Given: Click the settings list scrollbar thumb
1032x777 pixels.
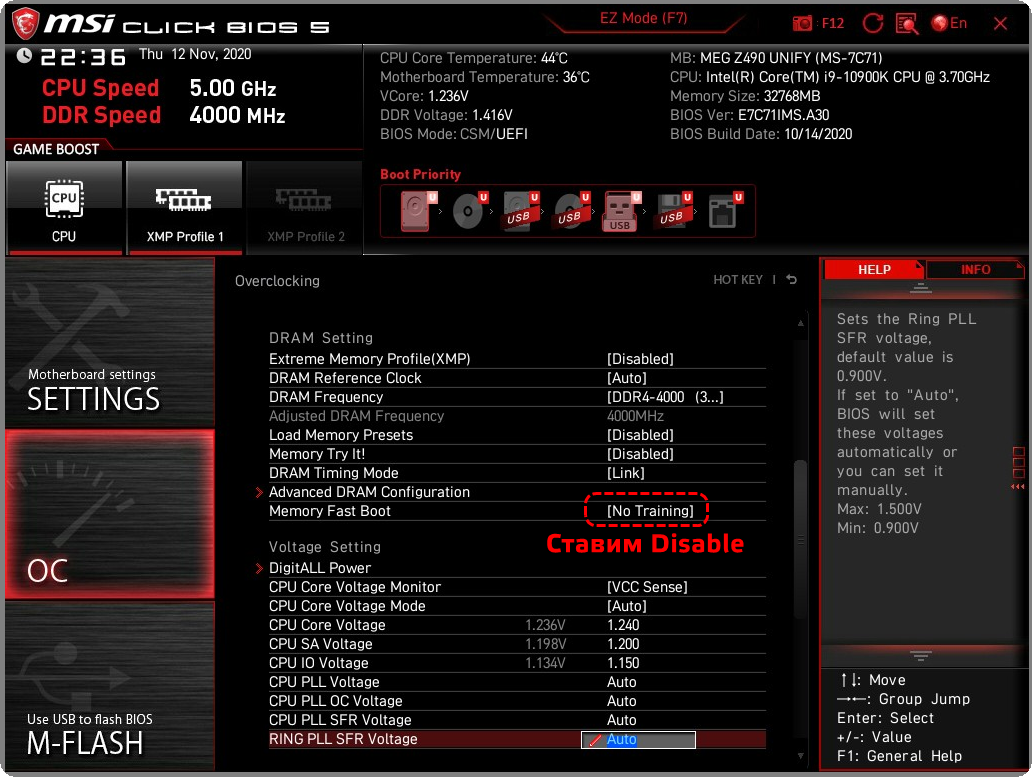Looking at the screenshot, I should [x=800, y=539].
